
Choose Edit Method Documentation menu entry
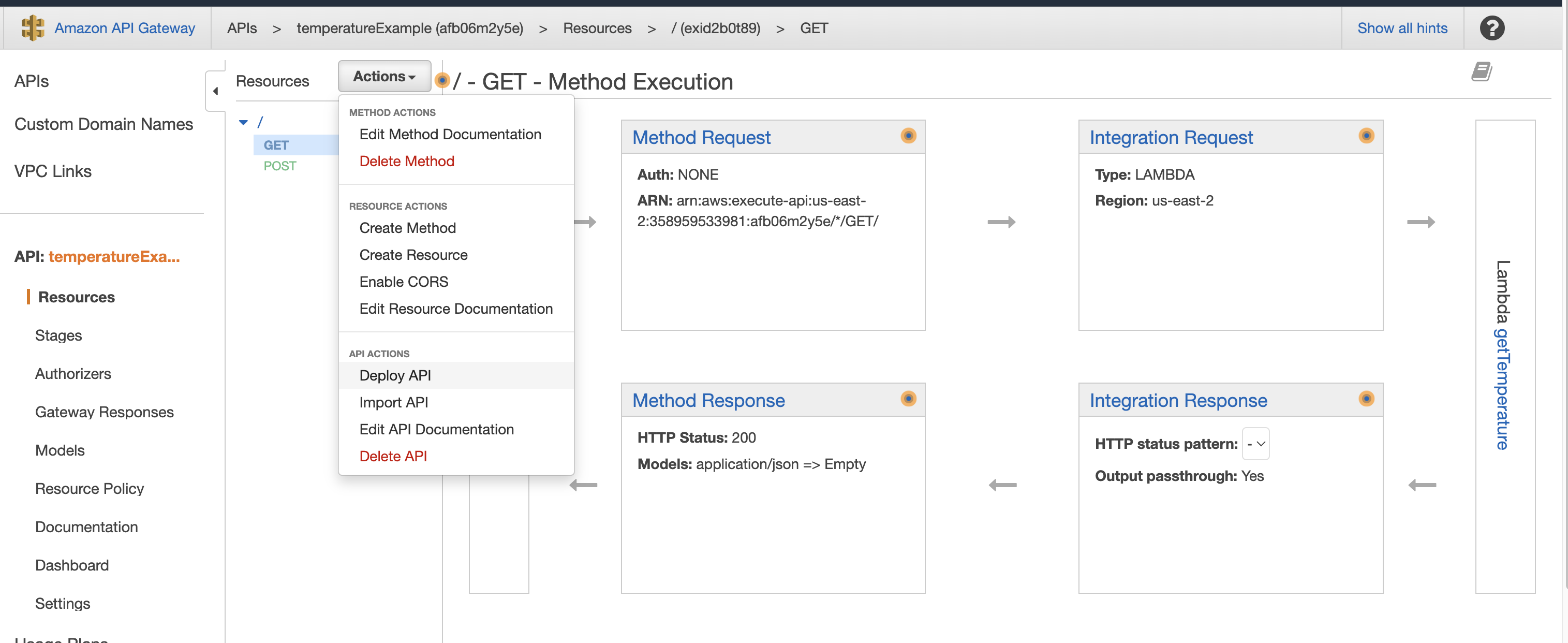(450, 134)
